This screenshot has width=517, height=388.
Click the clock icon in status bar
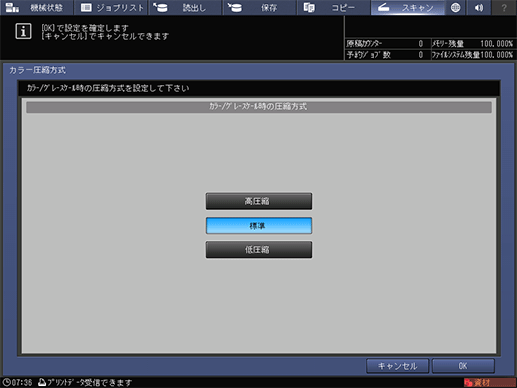(x=6, y=382)
